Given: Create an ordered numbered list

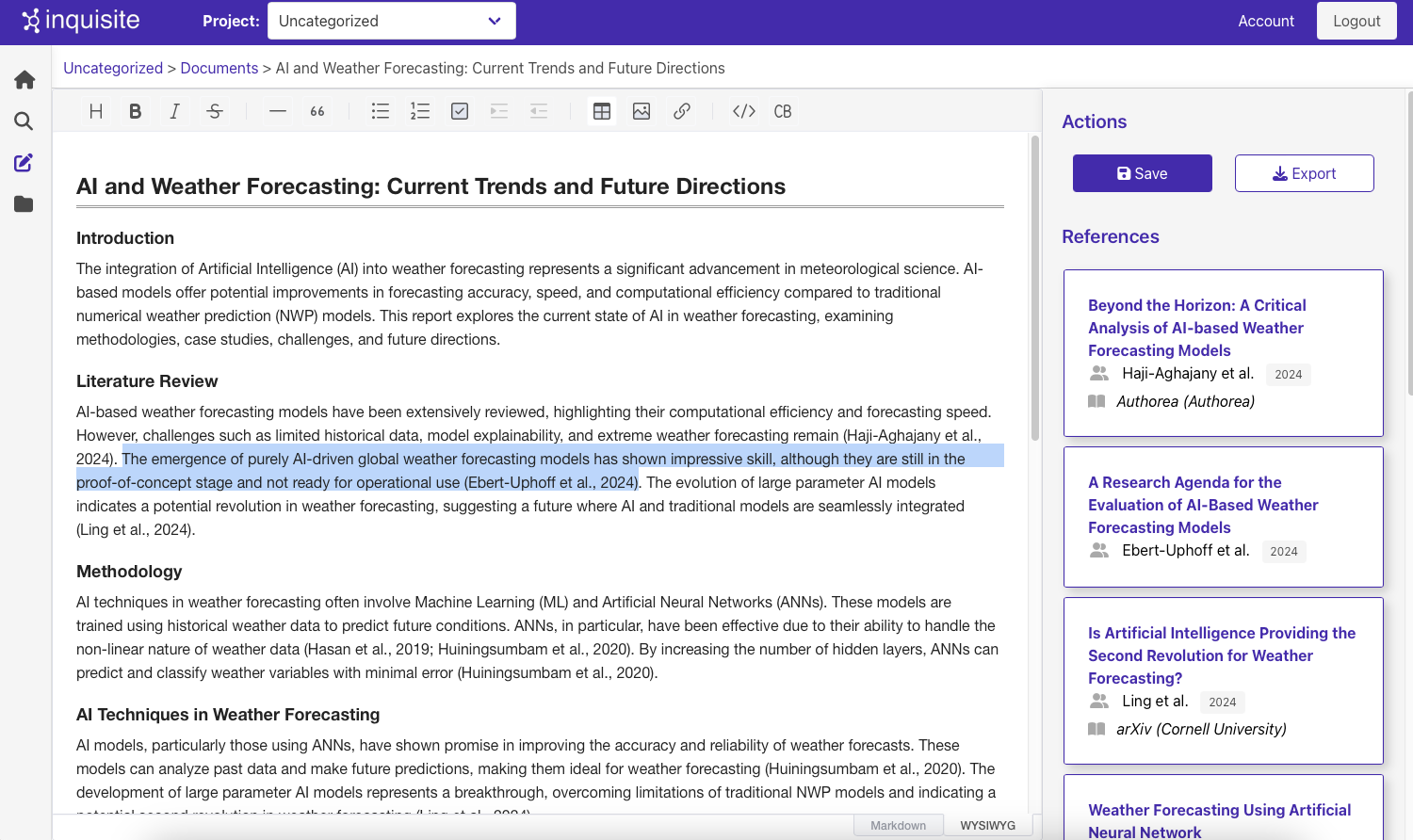Looking at the screenshot, I should click(x=420, y=111).
